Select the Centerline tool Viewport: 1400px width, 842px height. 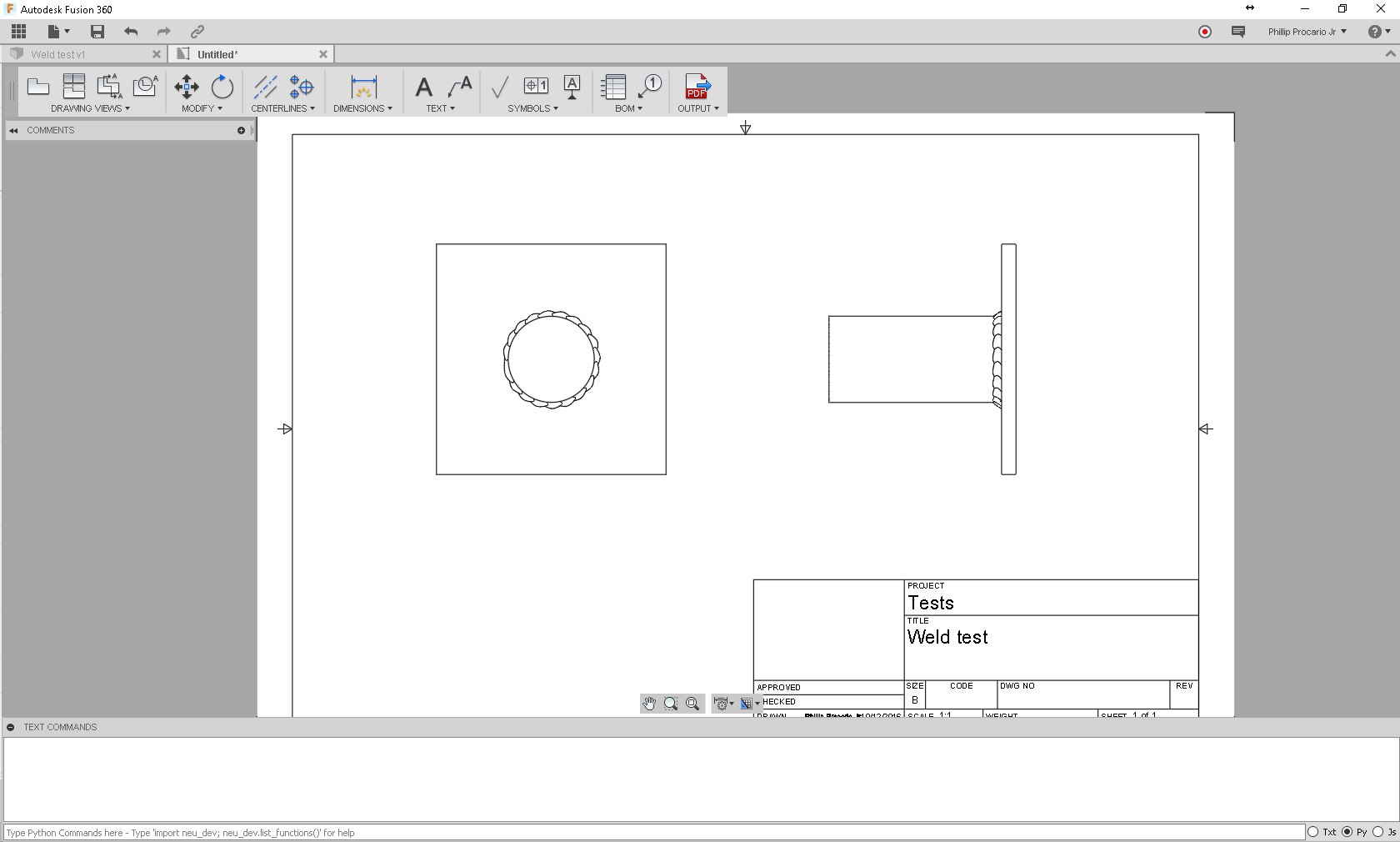coord(265,87)
